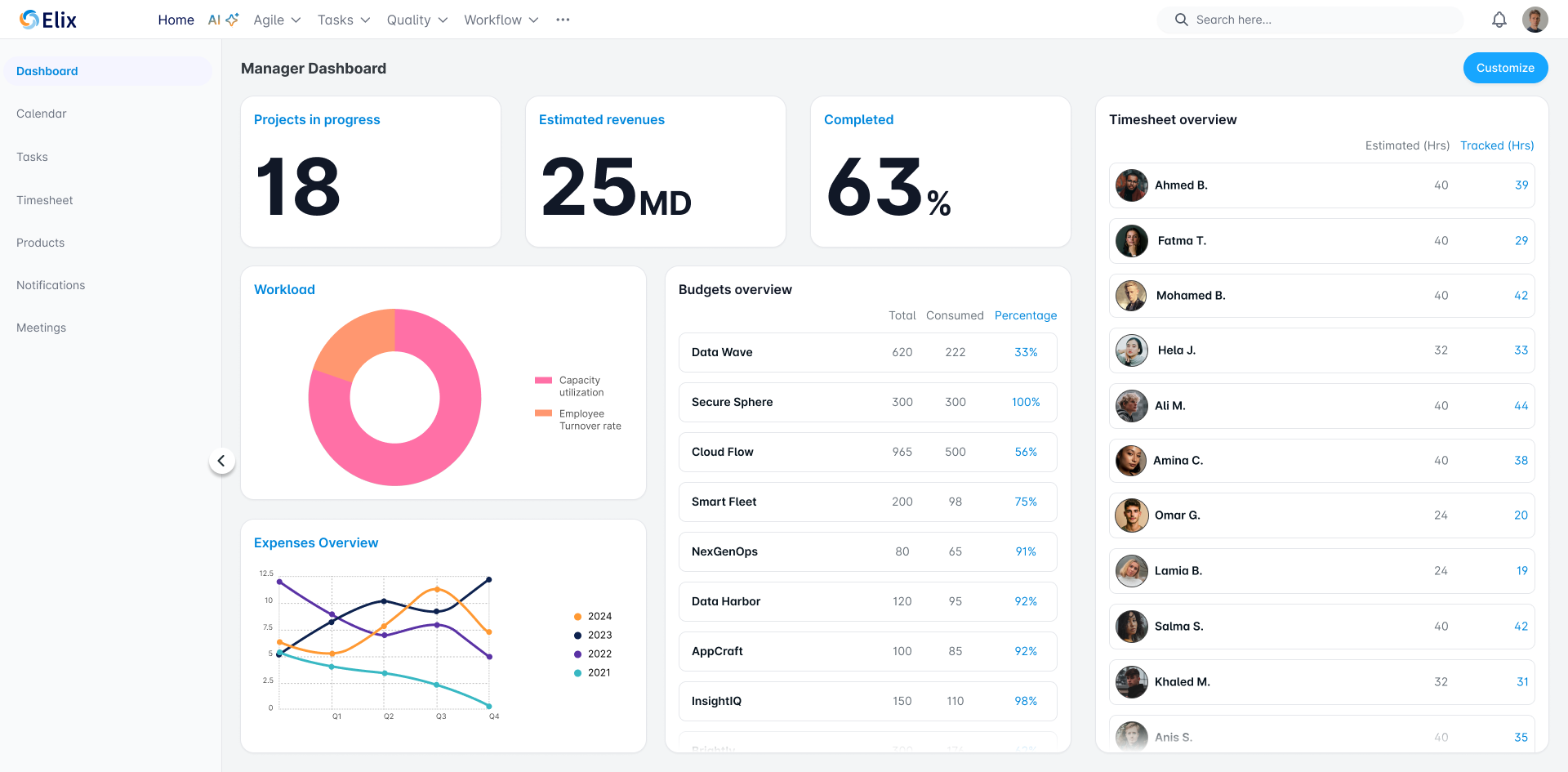Select the AI sparkles icon
The width and height of the screenshot is (1568, 772).
click(x=231, y=17)
